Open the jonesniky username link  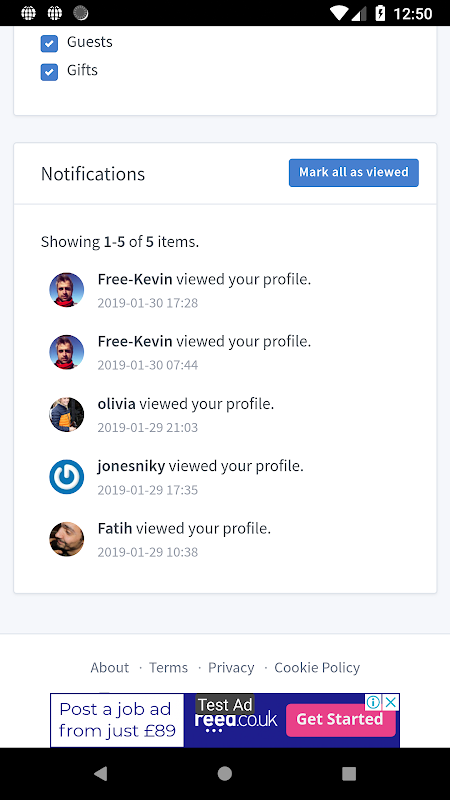pyautogui.click(x=131, y=466)
